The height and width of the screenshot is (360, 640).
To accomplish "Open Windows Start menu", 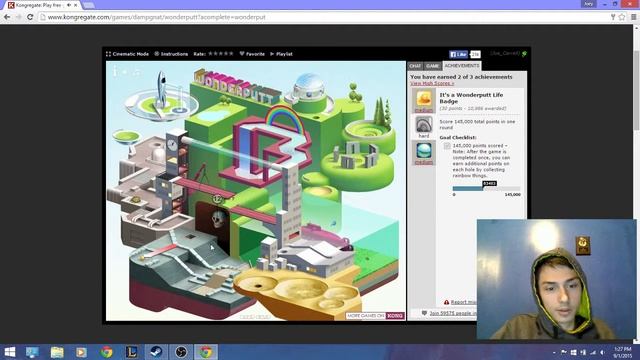I will point(10,352).
